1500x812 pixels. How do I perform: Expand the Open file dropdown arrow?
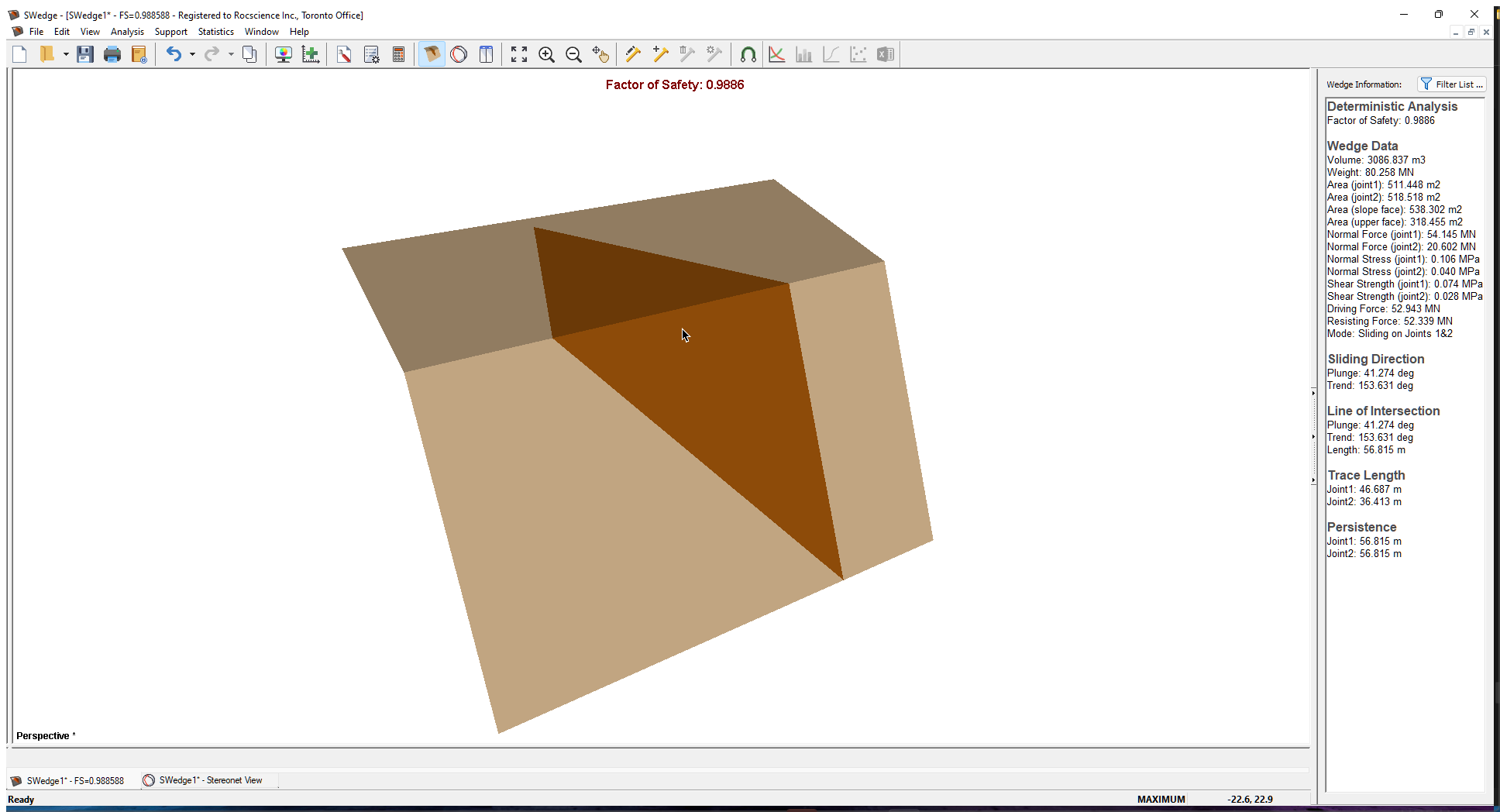(x=65, y=54)
